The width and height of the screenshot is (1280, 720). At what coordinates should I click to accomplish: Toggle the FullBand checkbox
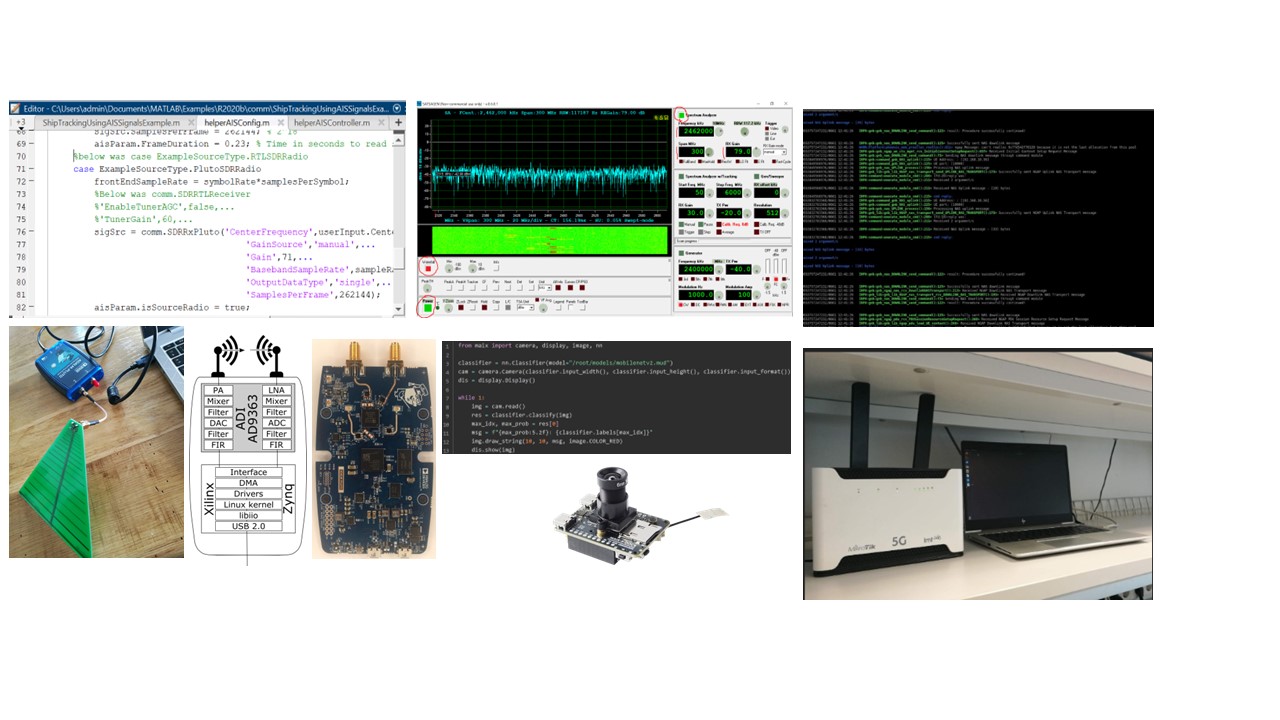[x=681, y=161]
